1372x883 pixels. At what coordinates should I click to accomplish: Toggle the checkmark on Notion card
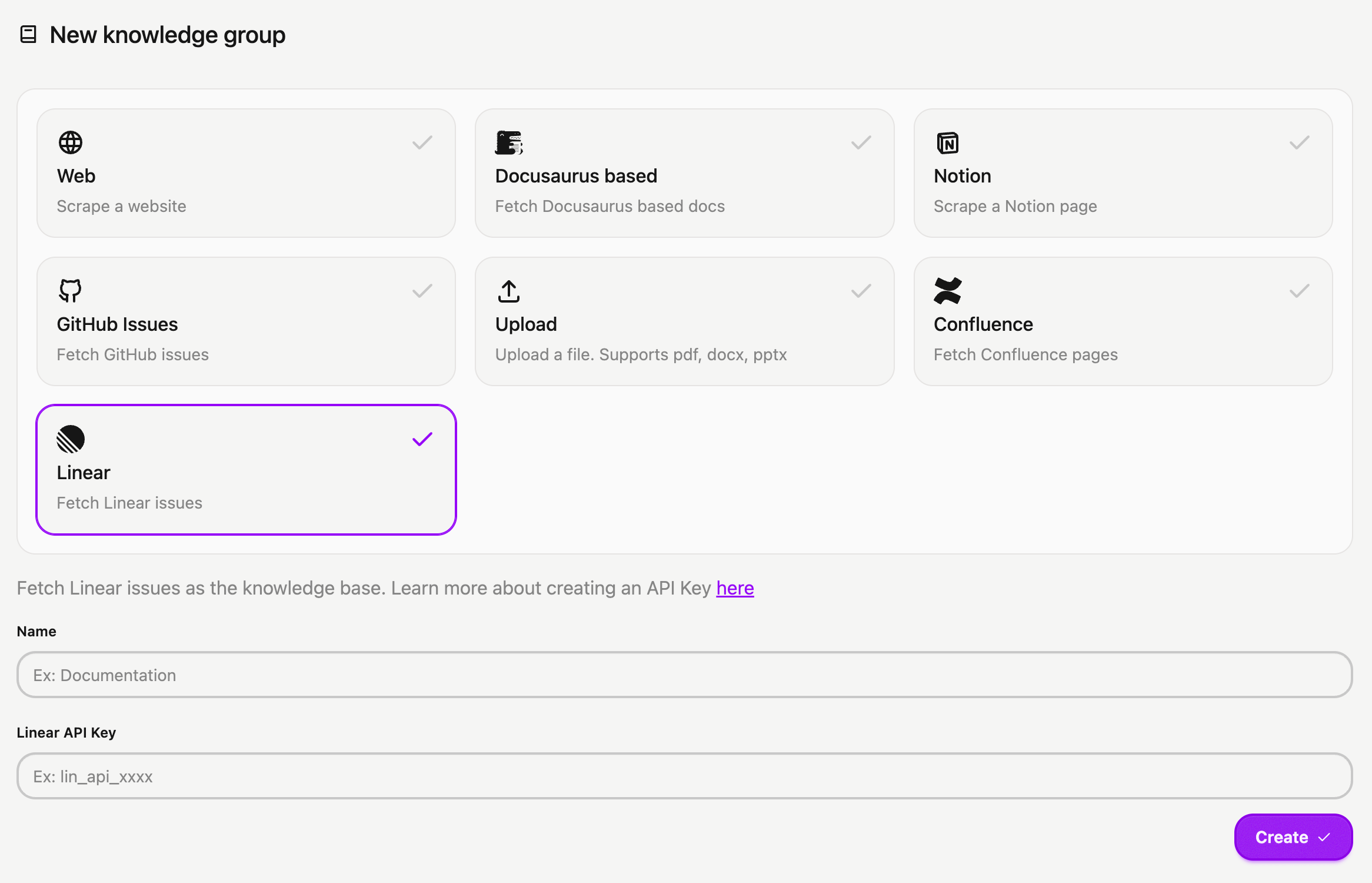(1299, 142)
